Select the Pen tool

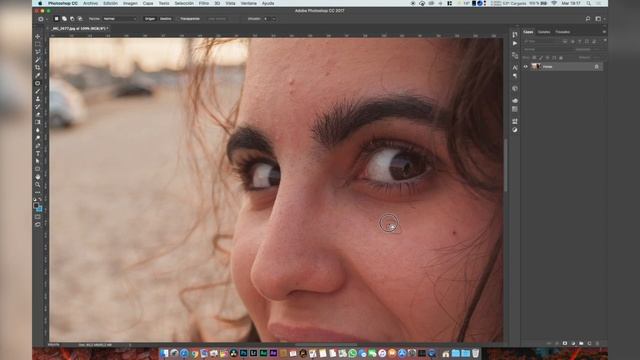point(38,146)
